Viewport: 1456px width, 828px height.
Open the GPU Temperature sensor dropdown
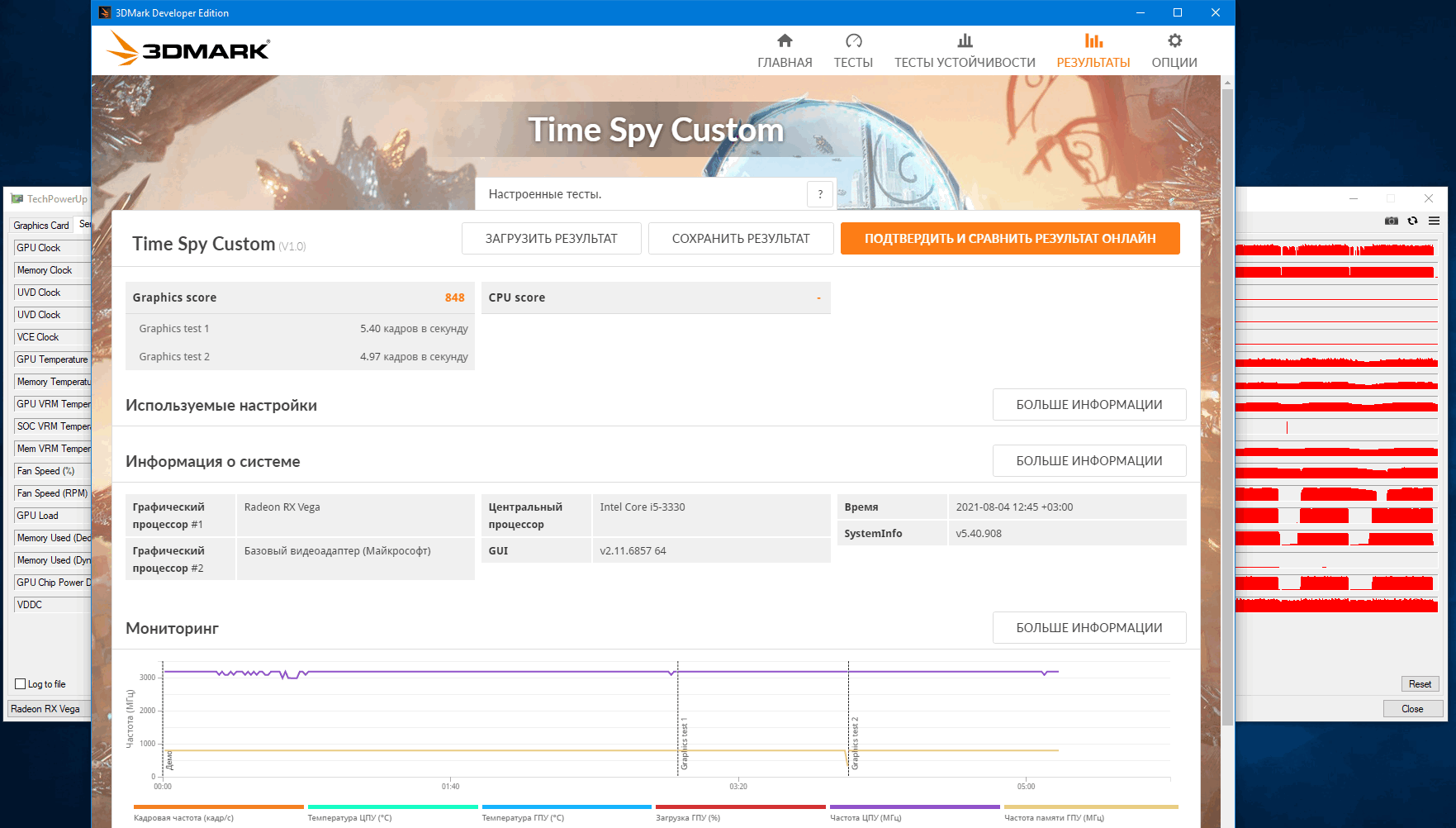click(x=53, y=359)
